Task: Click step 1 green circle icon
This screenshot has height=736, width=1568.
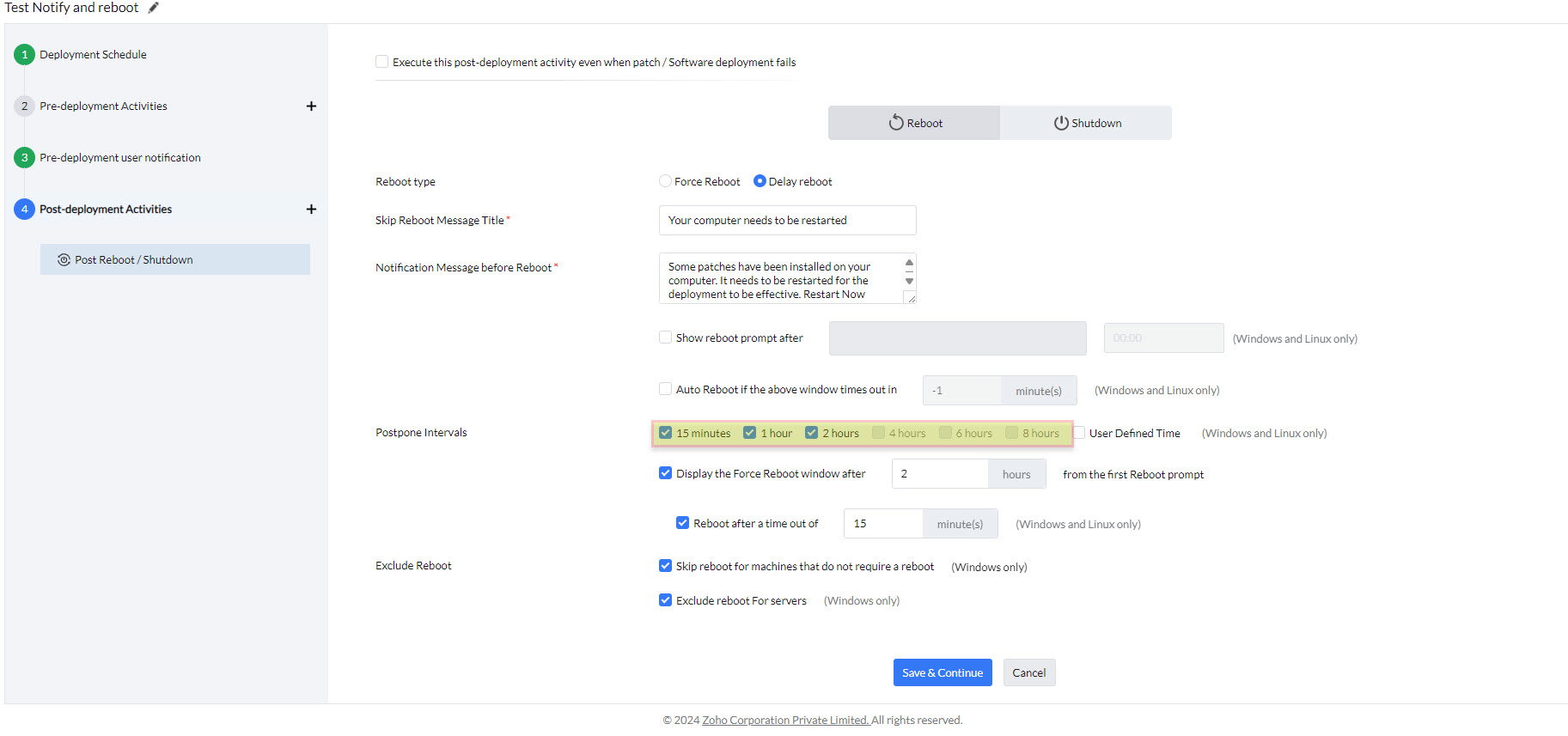Action: coord(24,55)
